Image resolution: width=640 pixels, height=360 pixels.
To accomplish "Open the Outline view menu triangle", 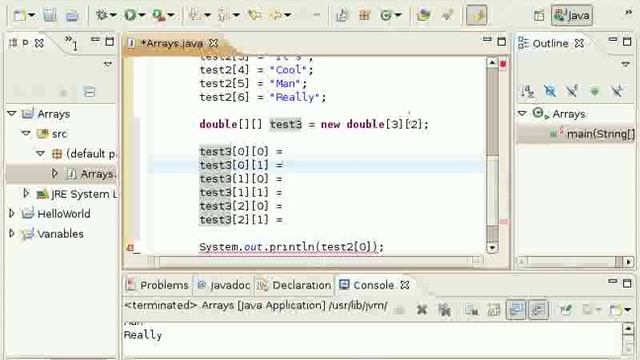I will (625, 64).
